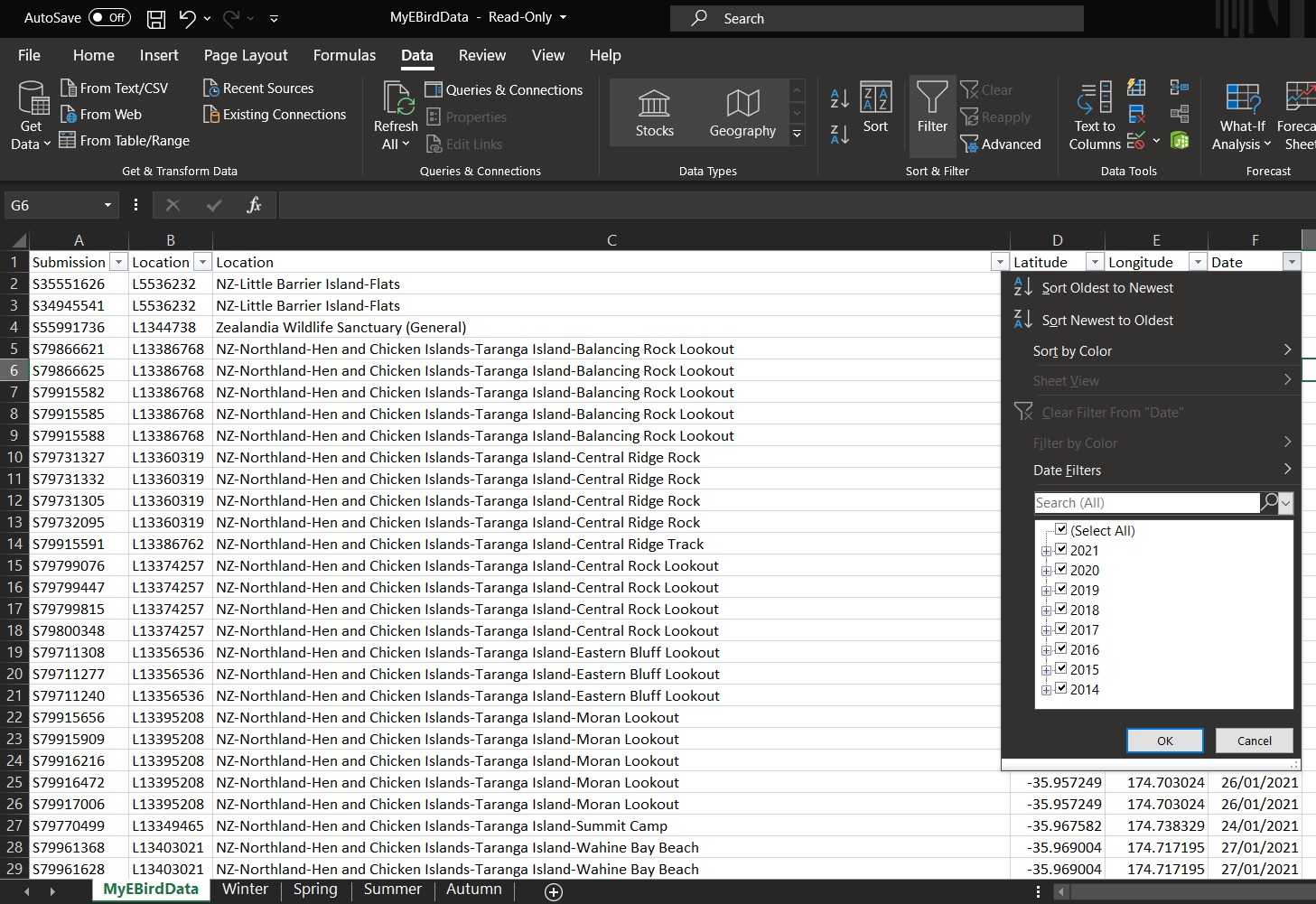Toggle the AutoSave switch
Image resolution: width=1316 pixels, height=904 pixels.
(x=109, y=18)
